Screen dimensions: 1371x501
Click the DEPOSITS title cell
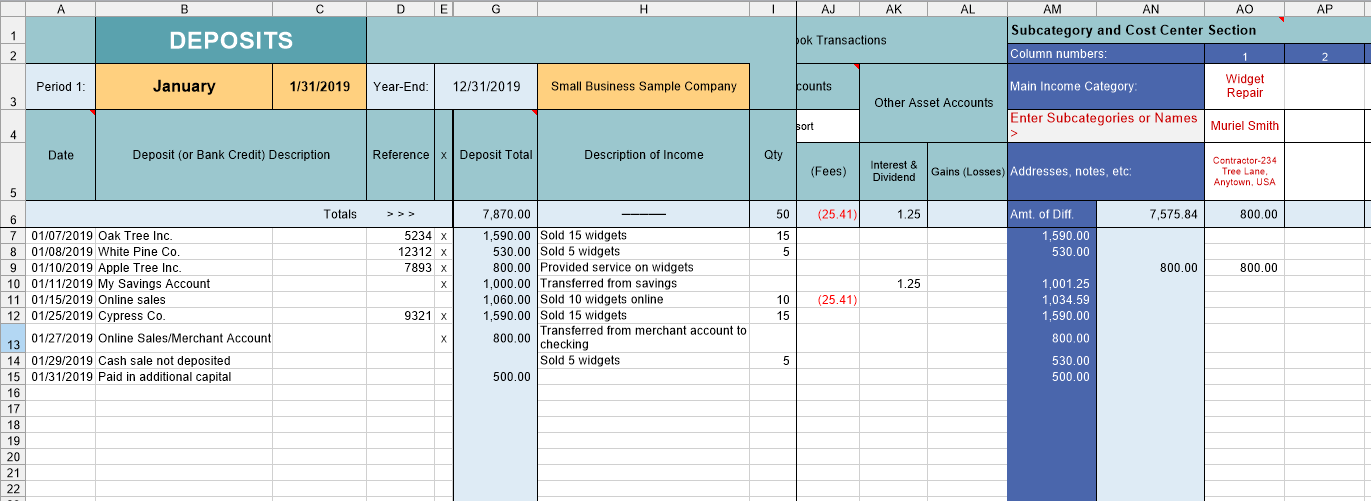point(231,40)
